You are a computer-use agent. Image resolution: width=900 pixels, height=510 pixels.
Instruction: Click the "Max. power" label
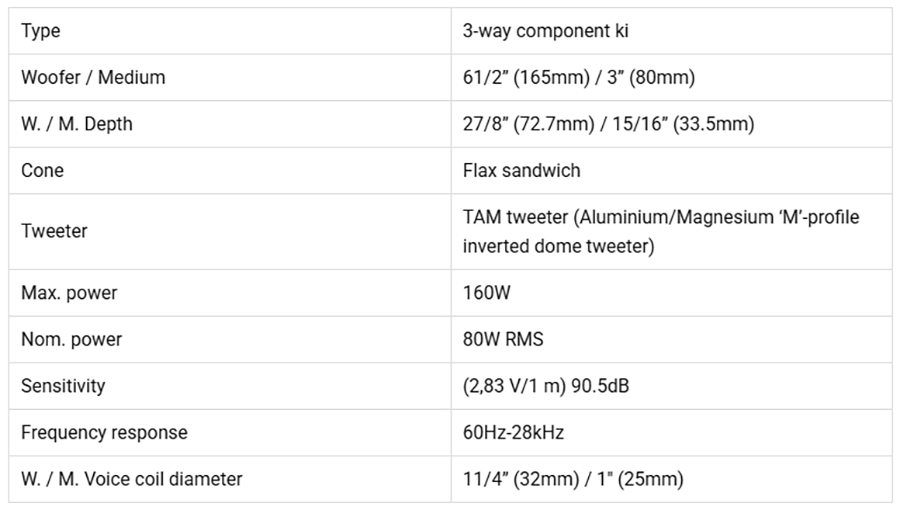[69, 293]
